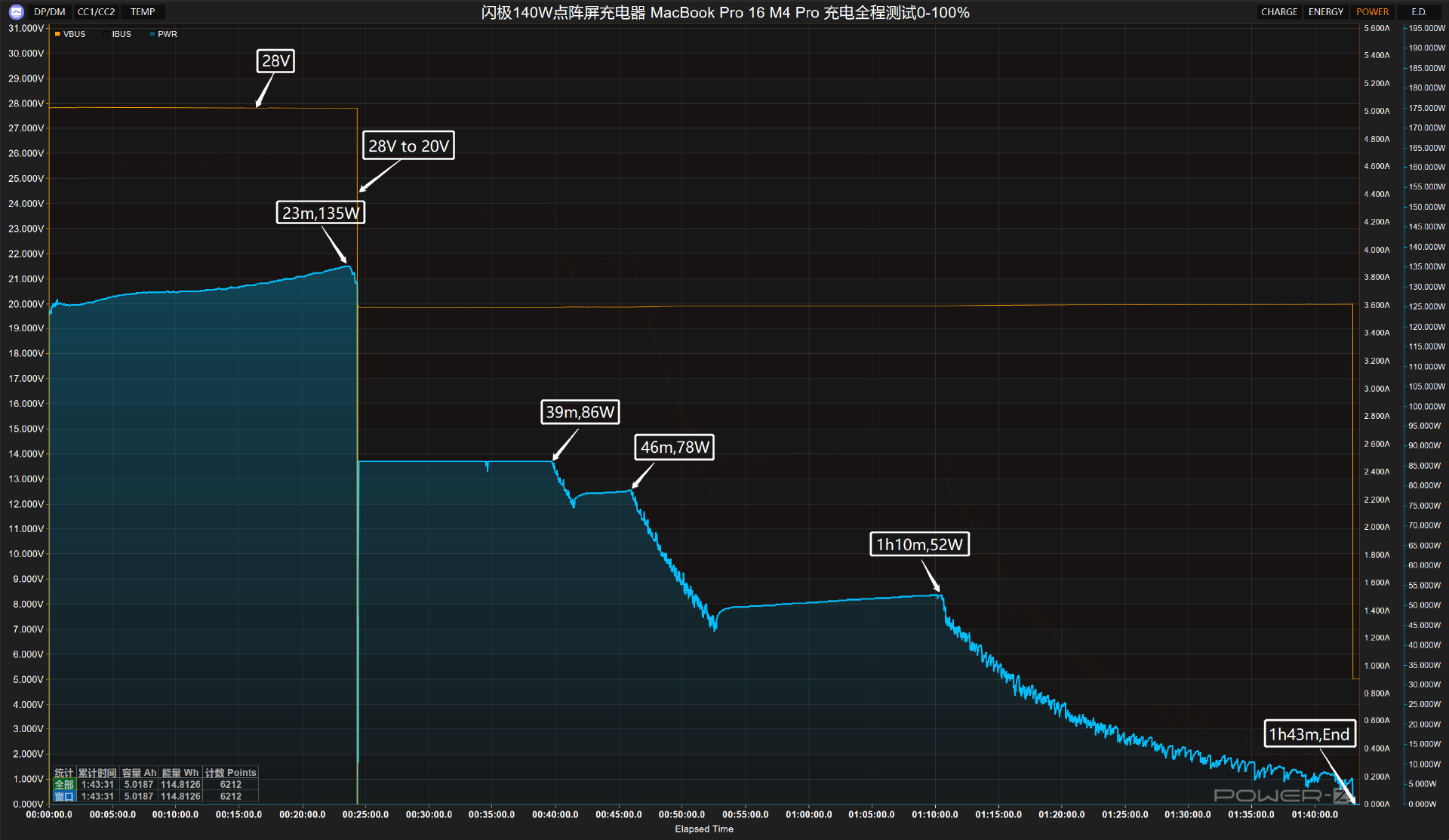Select the green 全部 statistics row header
Viewport: 1449px width, 840px height.
(64, 785)
